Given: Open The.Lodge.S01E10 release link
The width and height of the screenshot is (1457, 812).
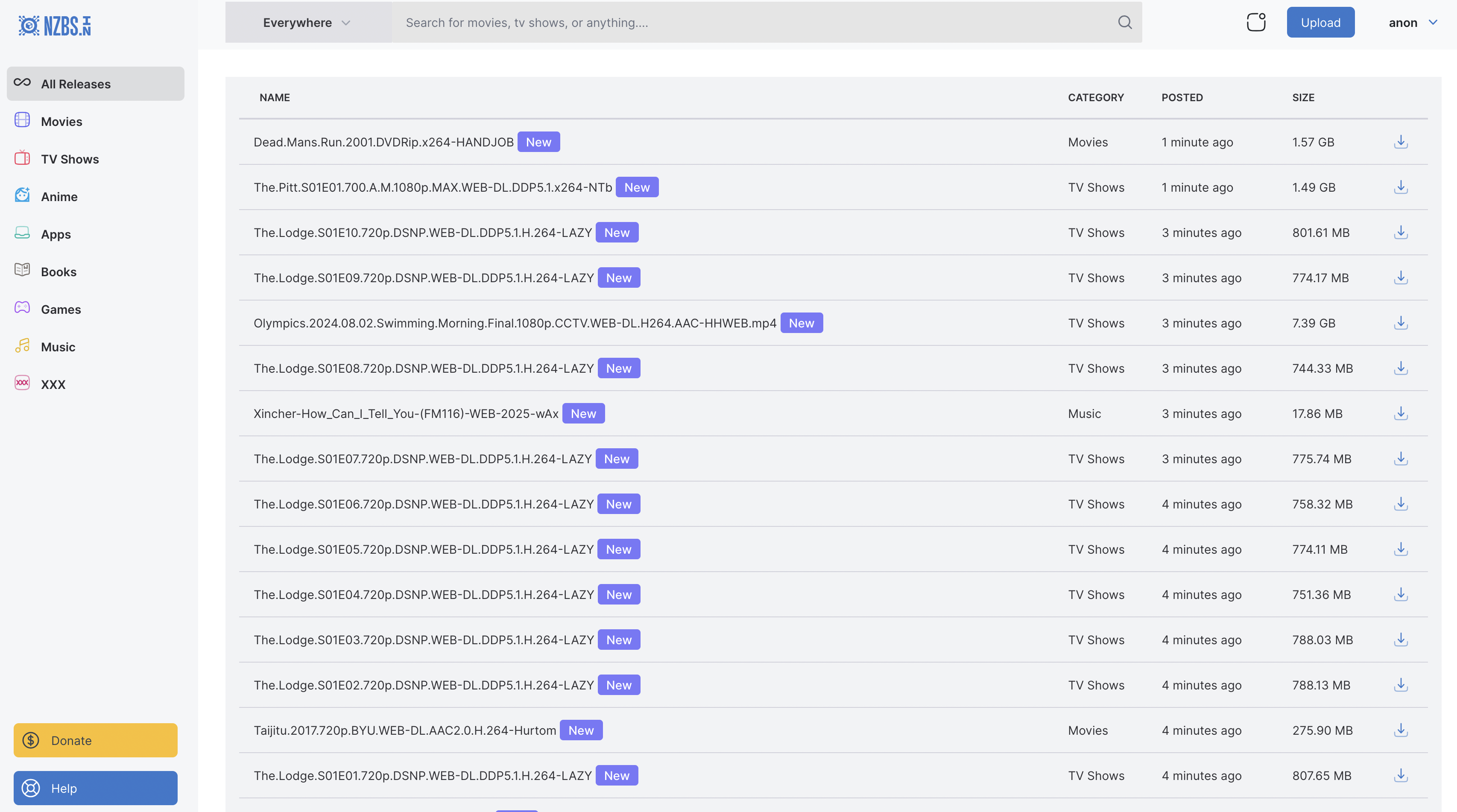Looking at the screenshot, I should click(x=422, y=232).
